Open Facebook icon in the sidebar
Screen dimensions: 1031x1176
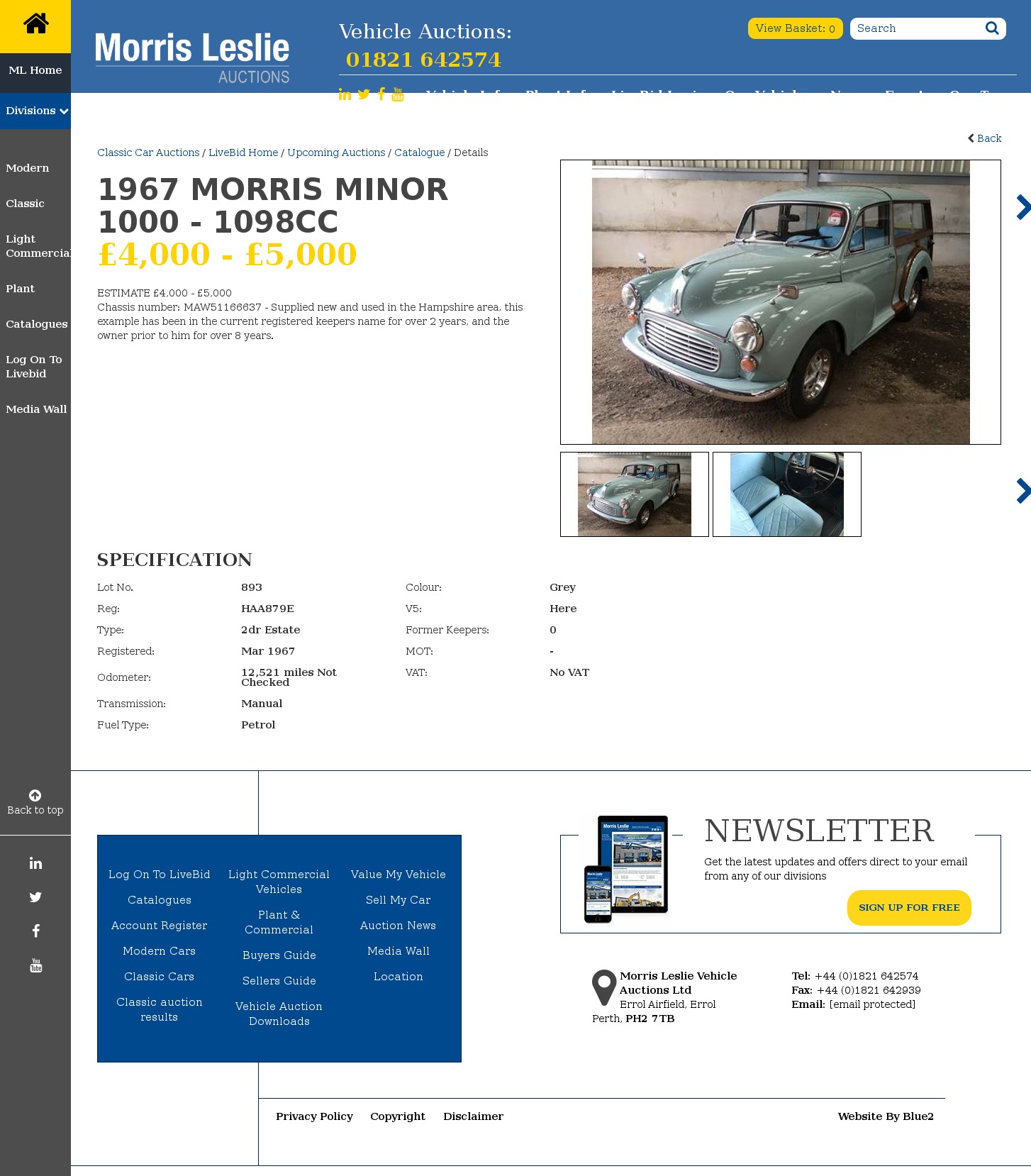tap(35, 931)
